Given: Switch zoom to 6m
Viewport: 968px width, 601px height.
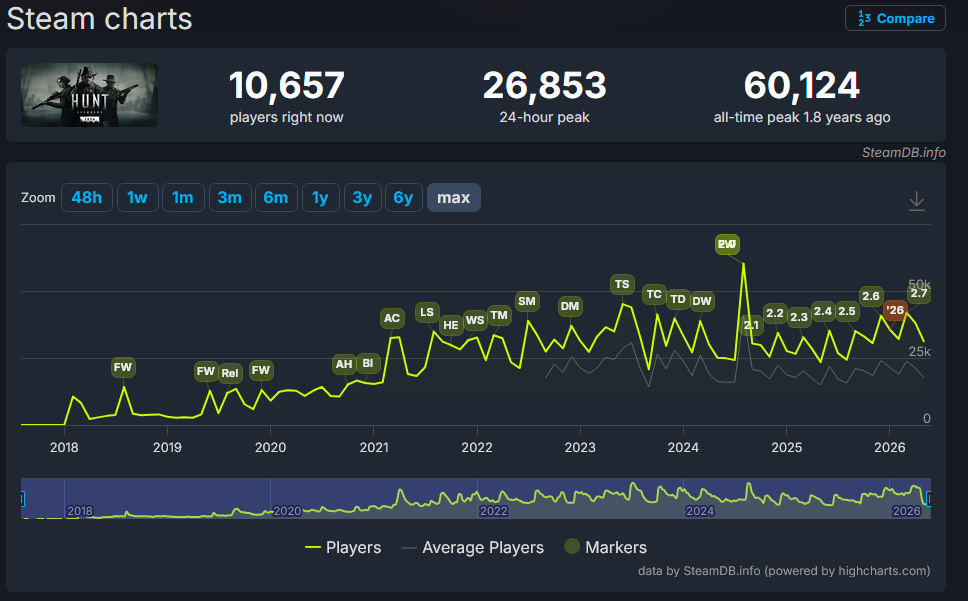Looking at the screenshot, I should click(x=276, y=197).
